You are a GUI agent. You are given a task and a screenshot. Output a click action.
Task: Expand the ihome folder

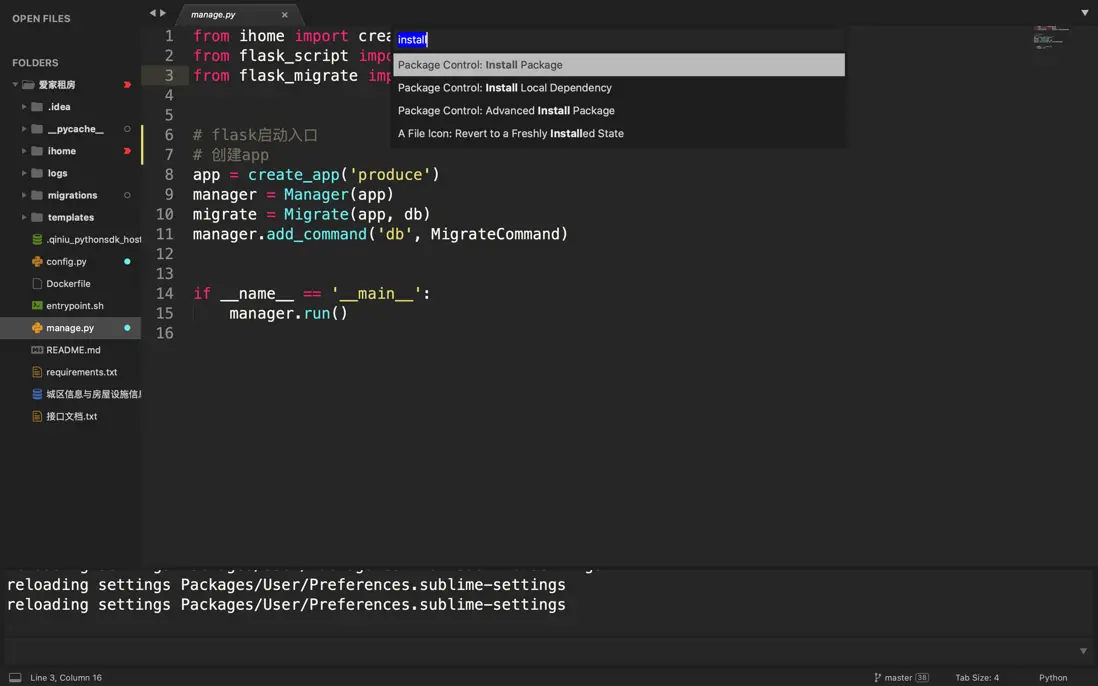24,151
